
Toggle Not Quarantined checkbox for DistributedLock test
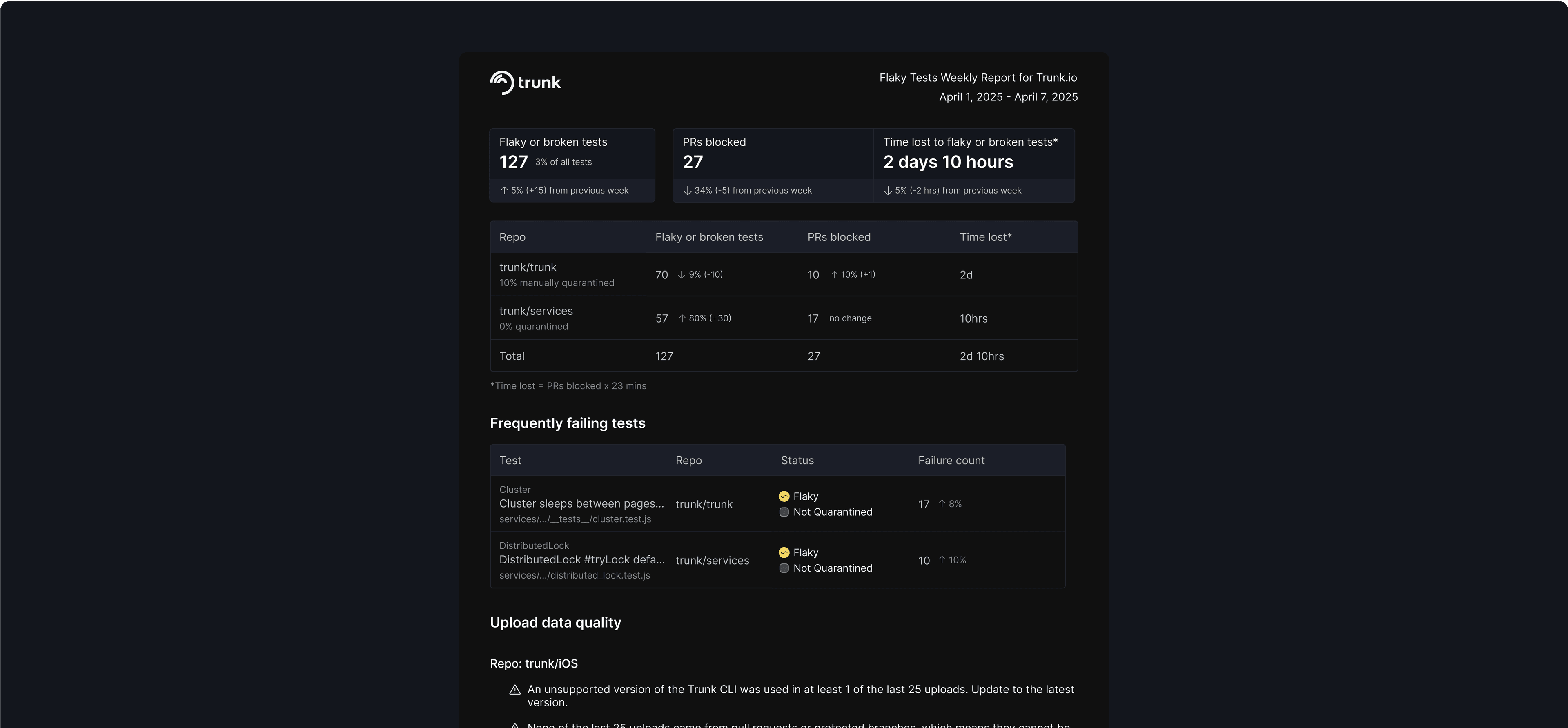784,568
